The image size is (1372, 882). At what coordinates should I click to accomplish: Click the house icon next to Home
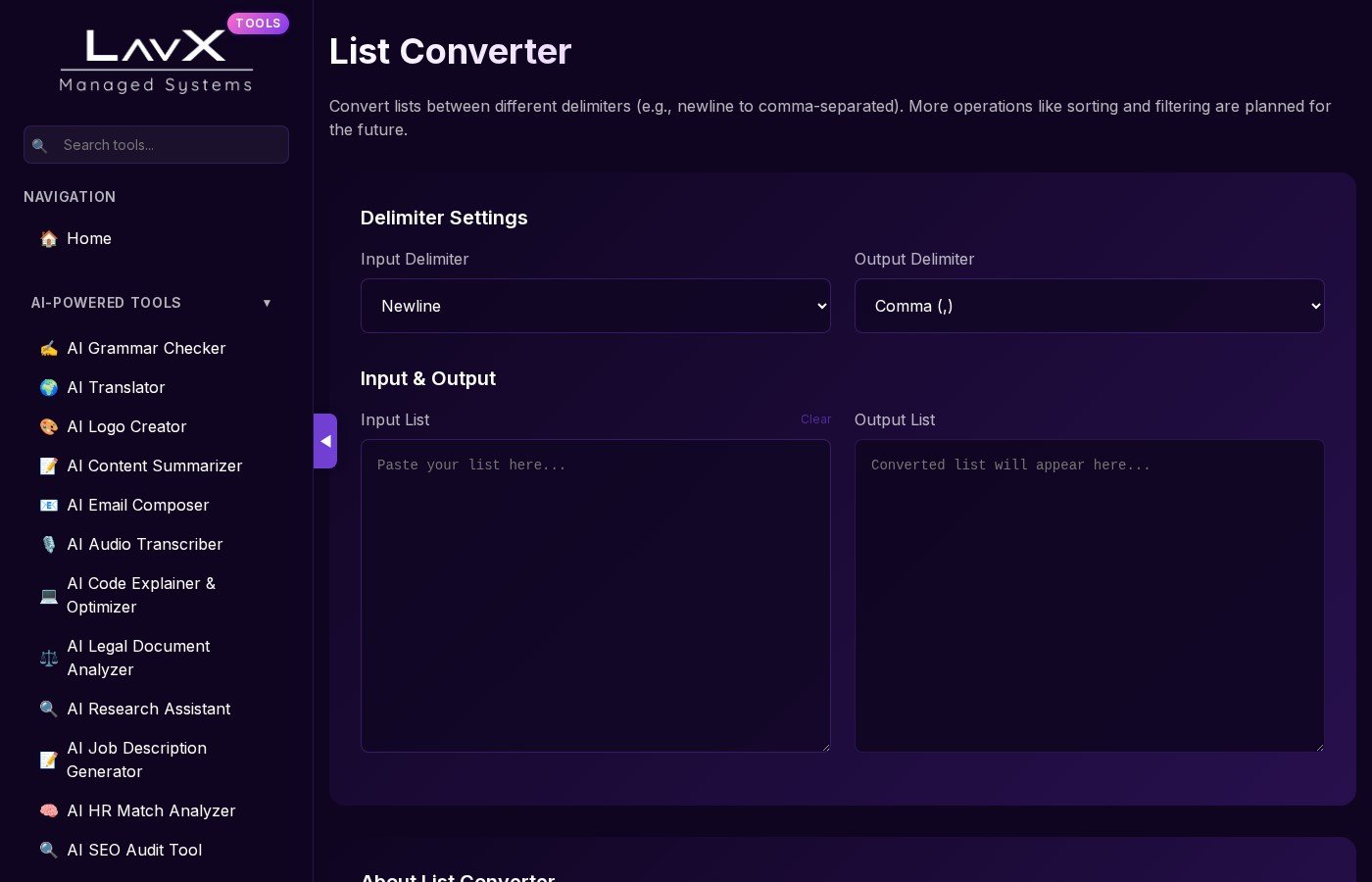[x=48, y=238]
